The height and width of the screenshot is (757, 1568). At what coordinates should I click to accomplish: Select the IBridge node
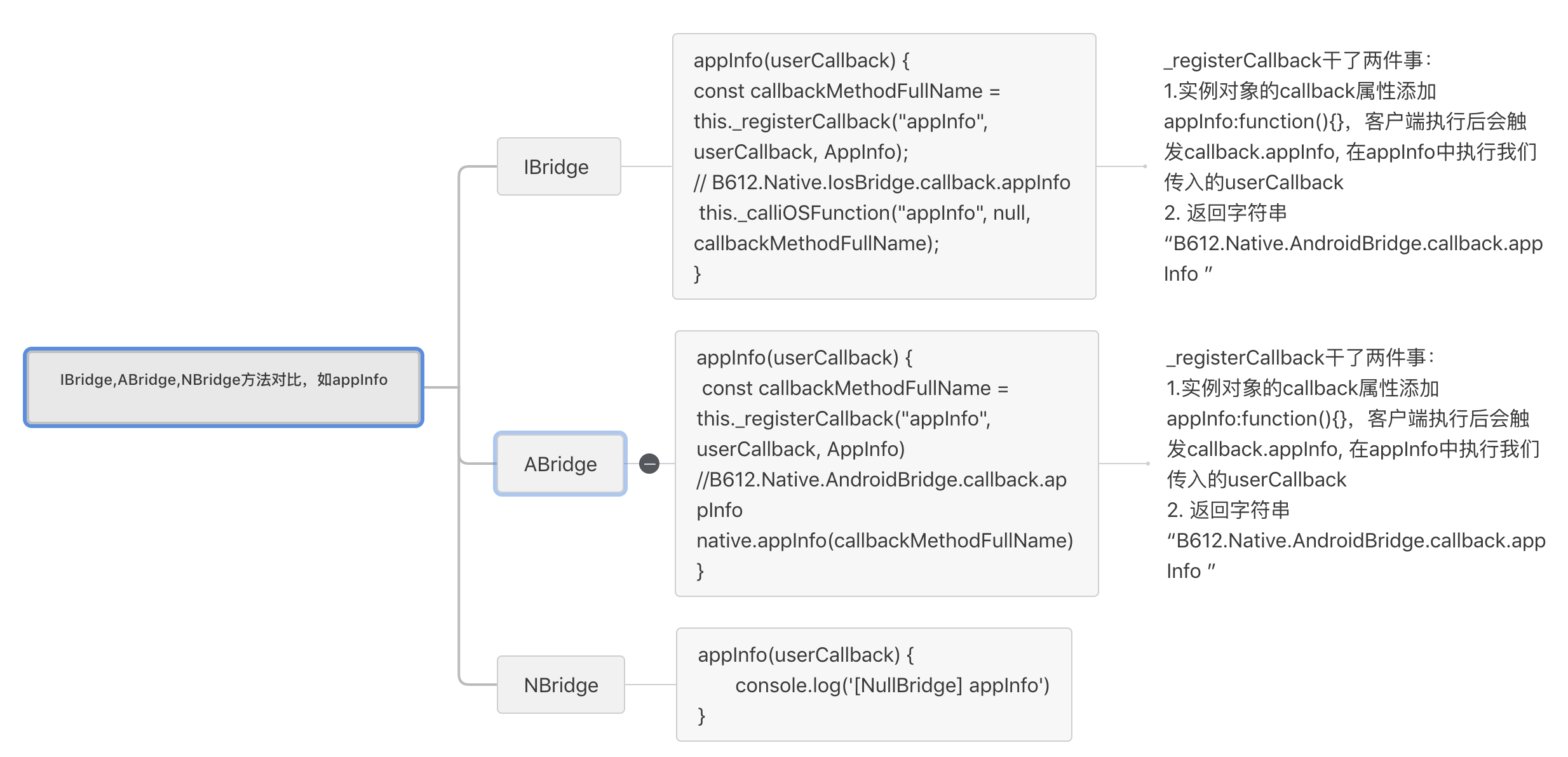click(x=558, y=166)
